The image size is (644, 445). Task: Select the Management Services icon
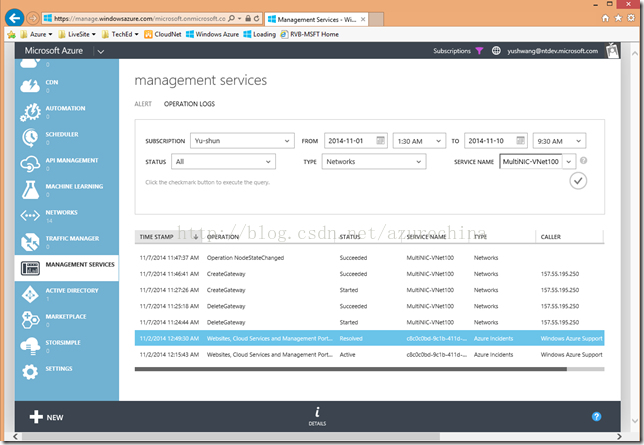30,268
